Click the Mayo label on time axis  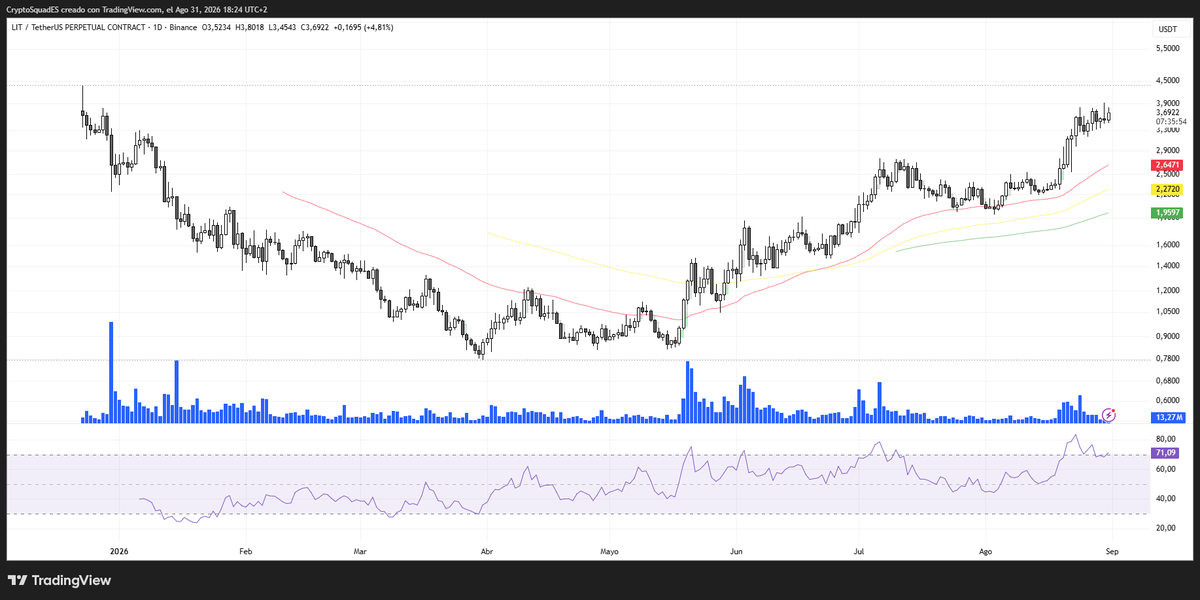[610, 551]
